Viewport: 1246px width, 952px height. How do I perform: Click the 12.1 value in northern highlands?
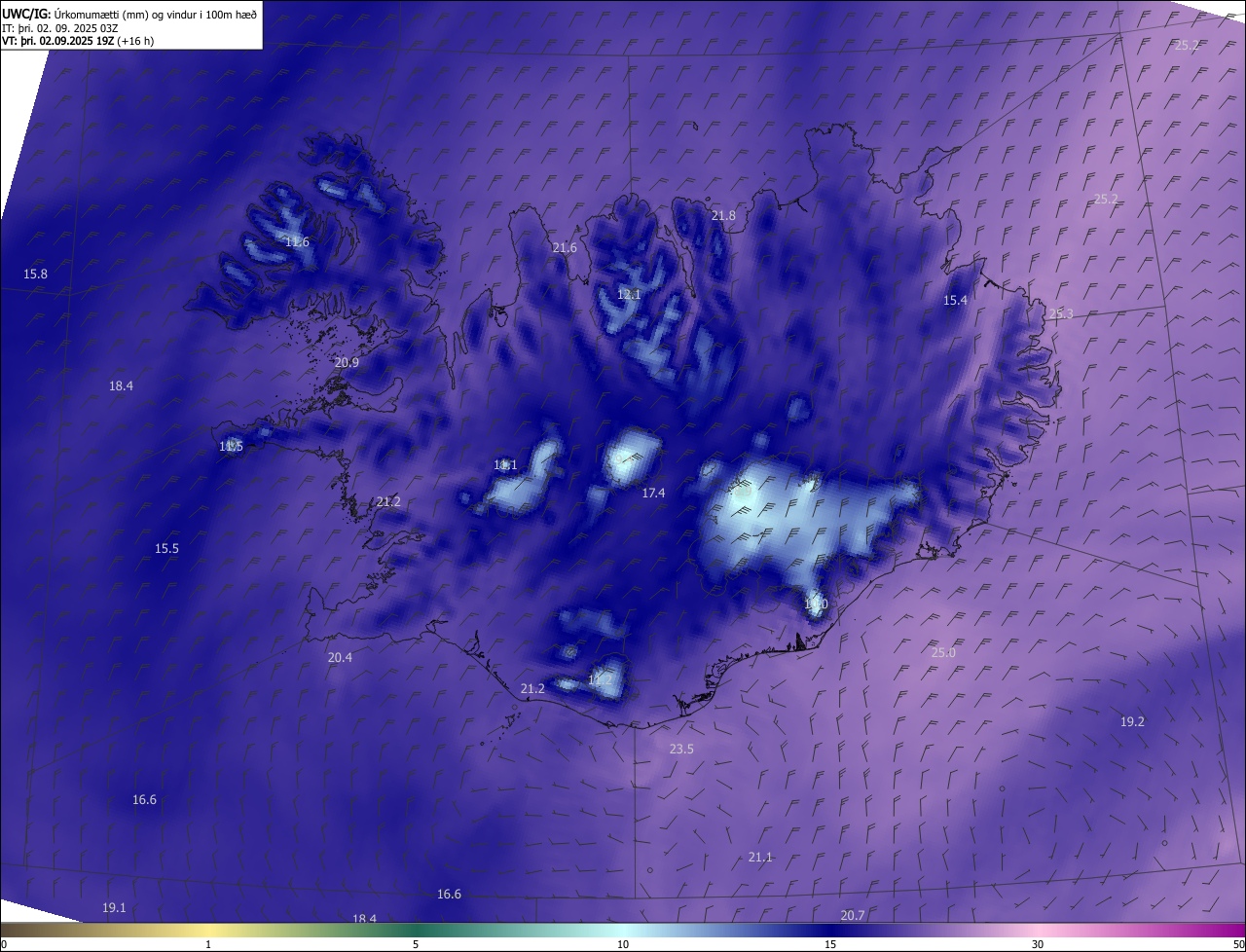[629, 294]
